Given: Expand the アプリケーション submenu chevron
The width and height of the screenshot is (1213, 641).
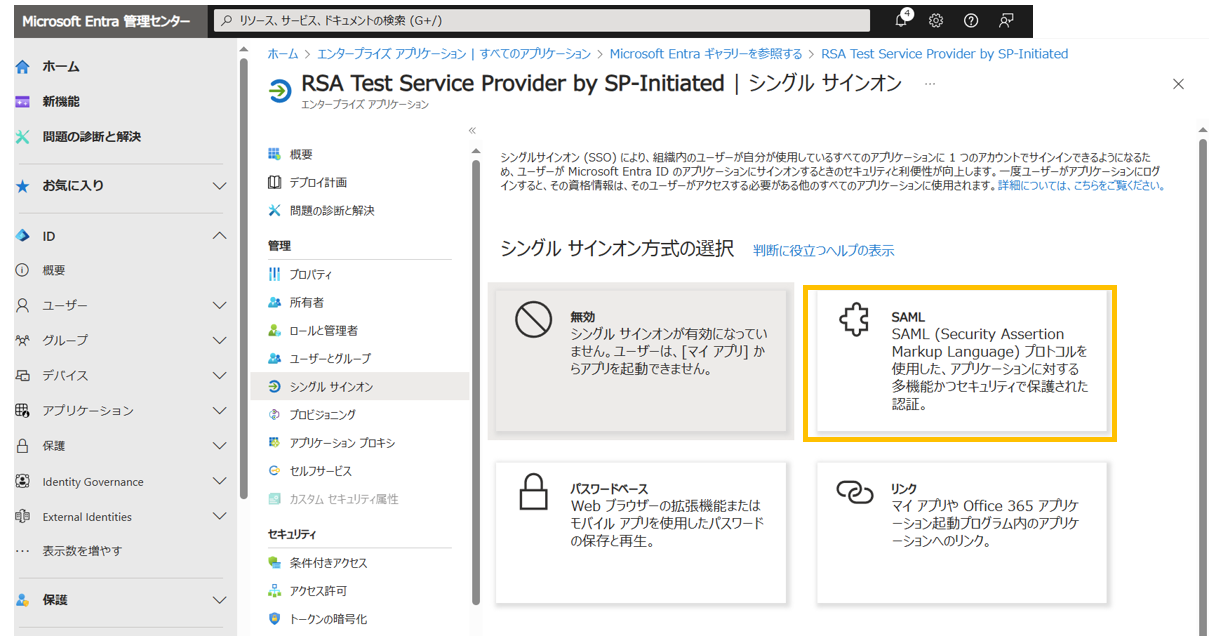Looking at the screenshot, I should click(x=220, y=411).
